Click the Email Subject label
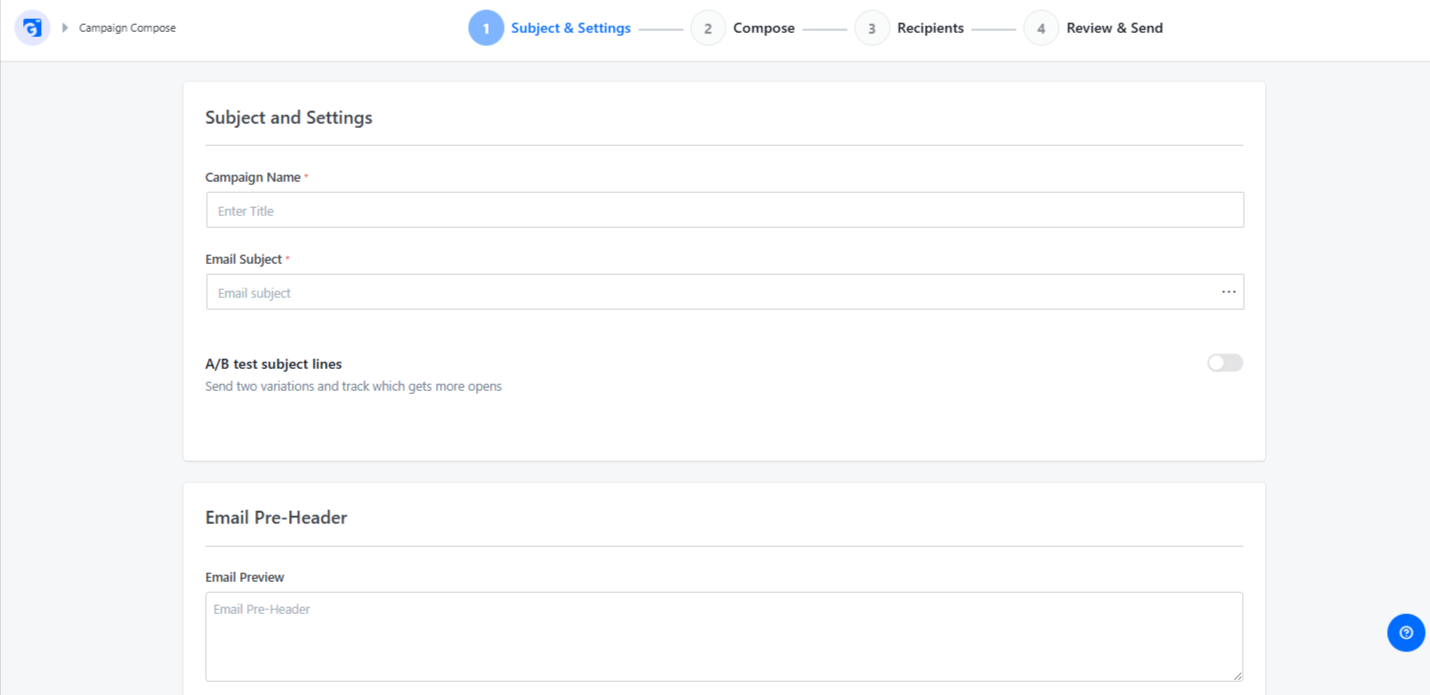This screenshot has height=695, width=1430. coord(244,259)
